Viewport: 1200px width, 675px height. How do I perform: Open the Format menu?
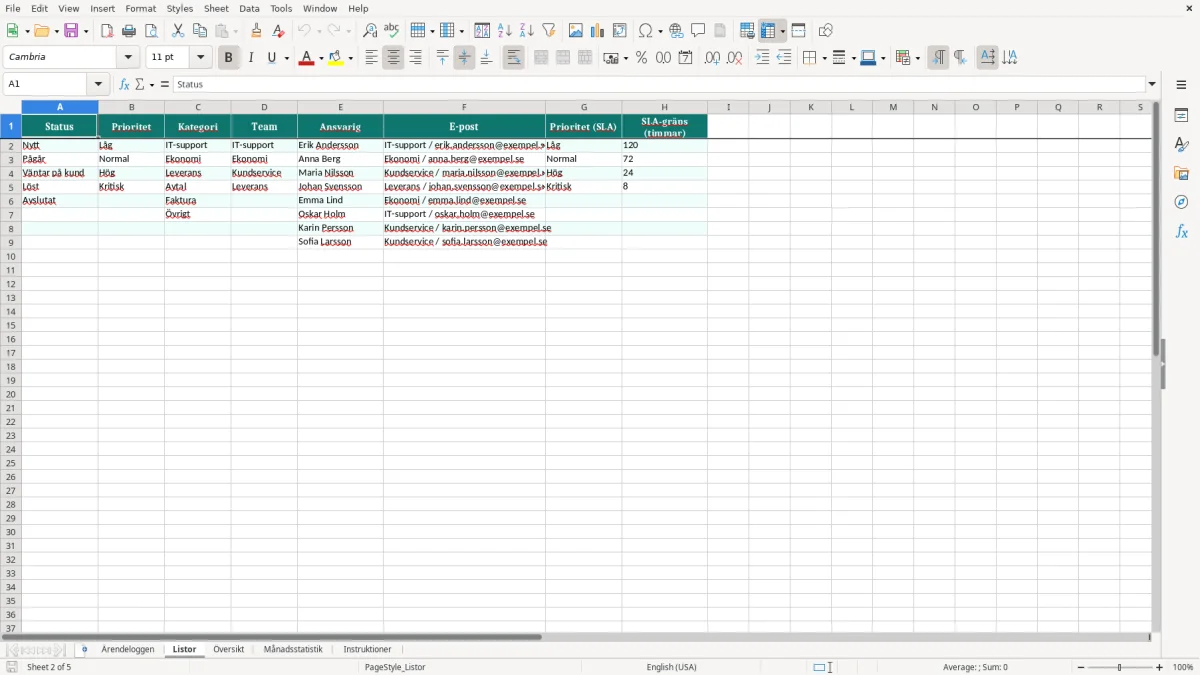click(141, 8)
